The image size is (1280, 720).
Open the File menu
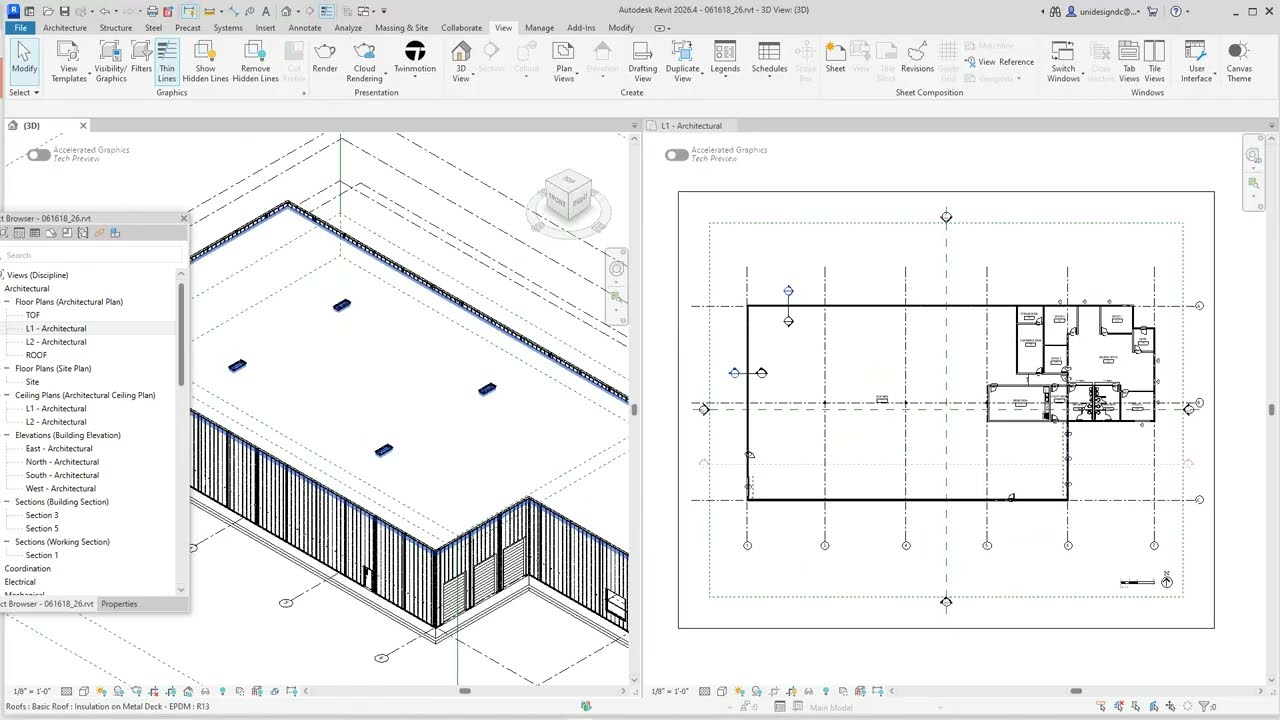click(20, 28)
